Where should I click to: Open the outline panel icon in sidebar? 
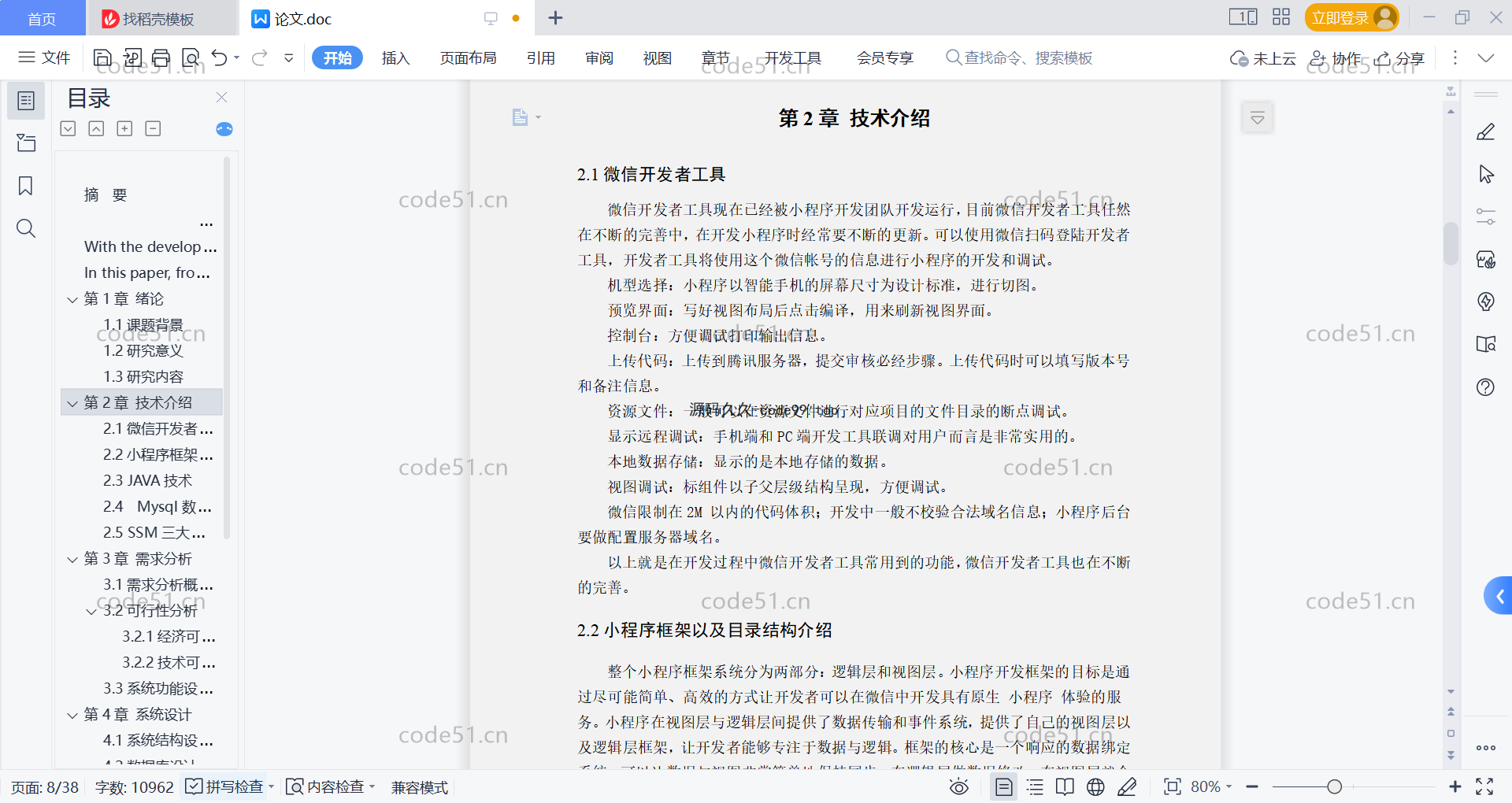coord(26,101)
